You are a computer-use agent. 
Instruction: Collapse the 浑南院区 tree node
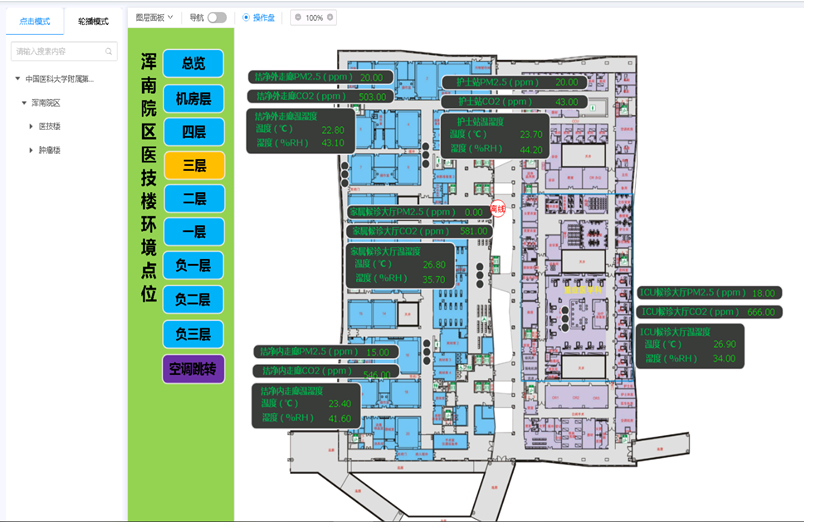pyautogui.click(x=25, y=103)
